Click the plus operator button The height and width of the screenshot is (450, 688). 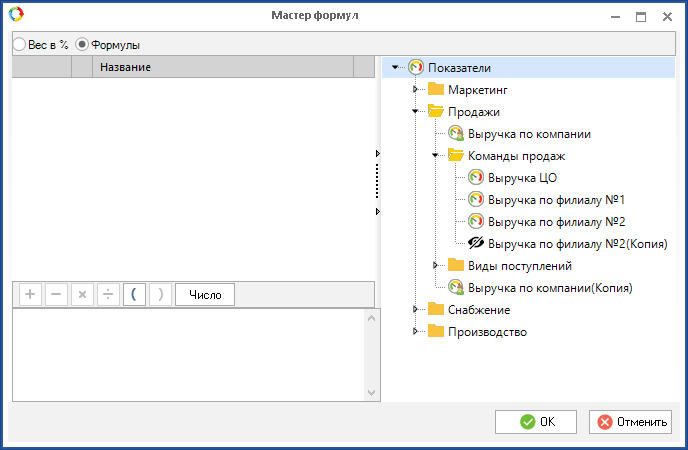click(x=30, y=295)
